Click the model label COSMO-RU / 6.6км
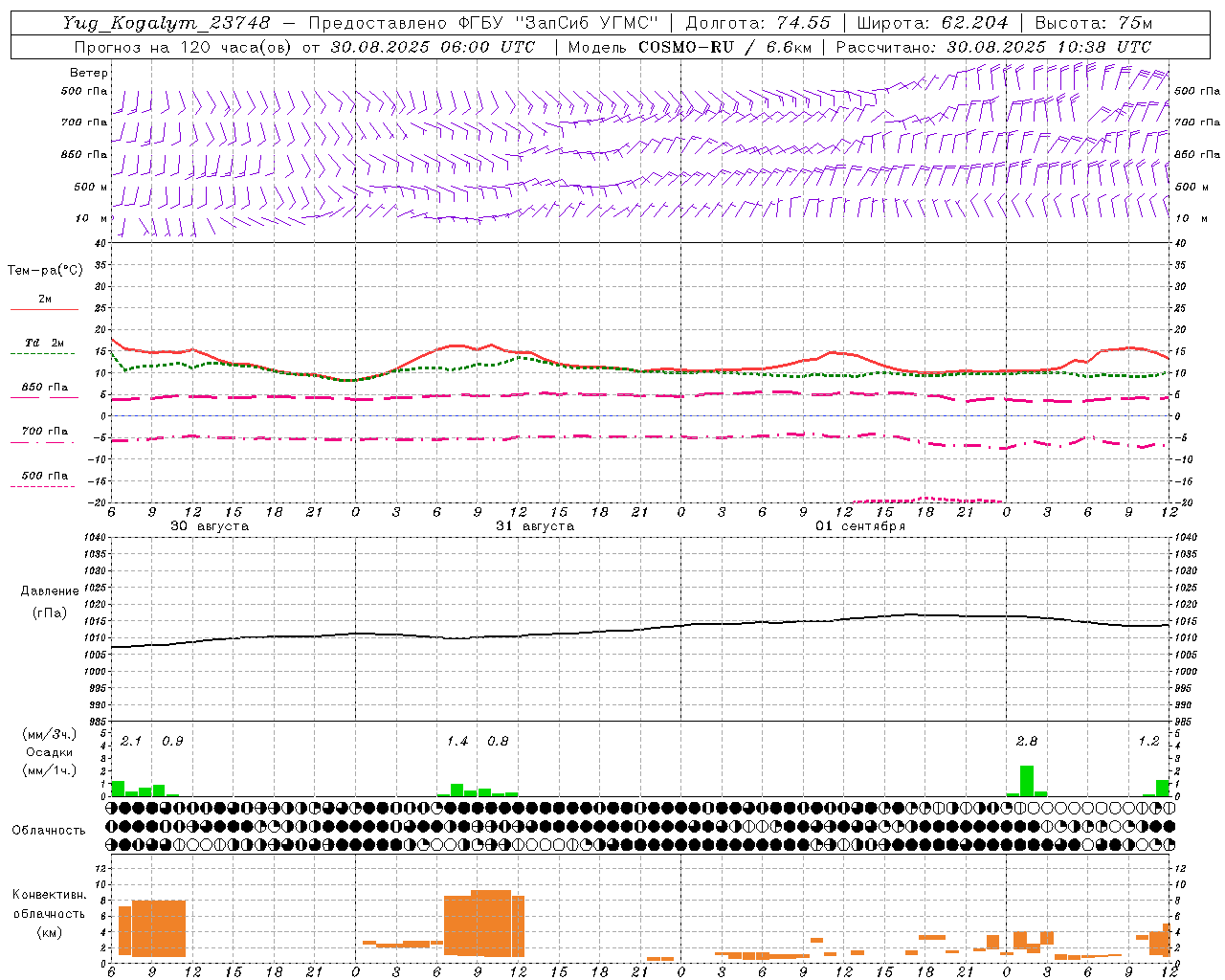The width and height of the screenshot is (1225, 980). 726,47
